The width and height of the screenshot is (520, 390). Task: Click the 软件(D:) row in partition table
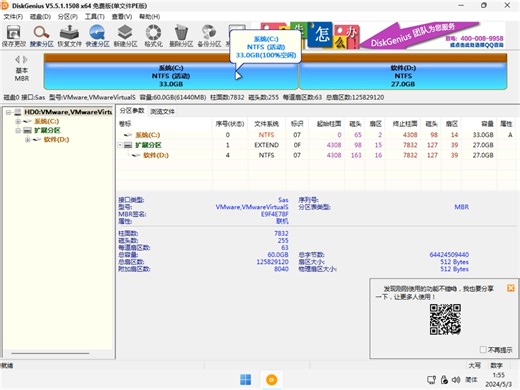[317, 155]
